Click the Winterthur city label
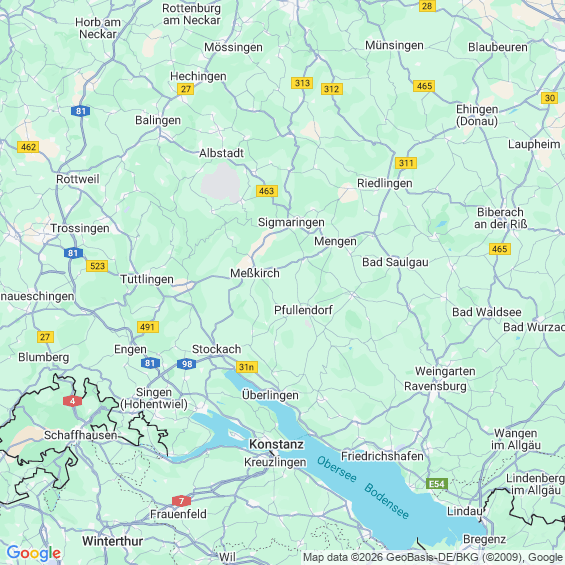 pos(112,541)
